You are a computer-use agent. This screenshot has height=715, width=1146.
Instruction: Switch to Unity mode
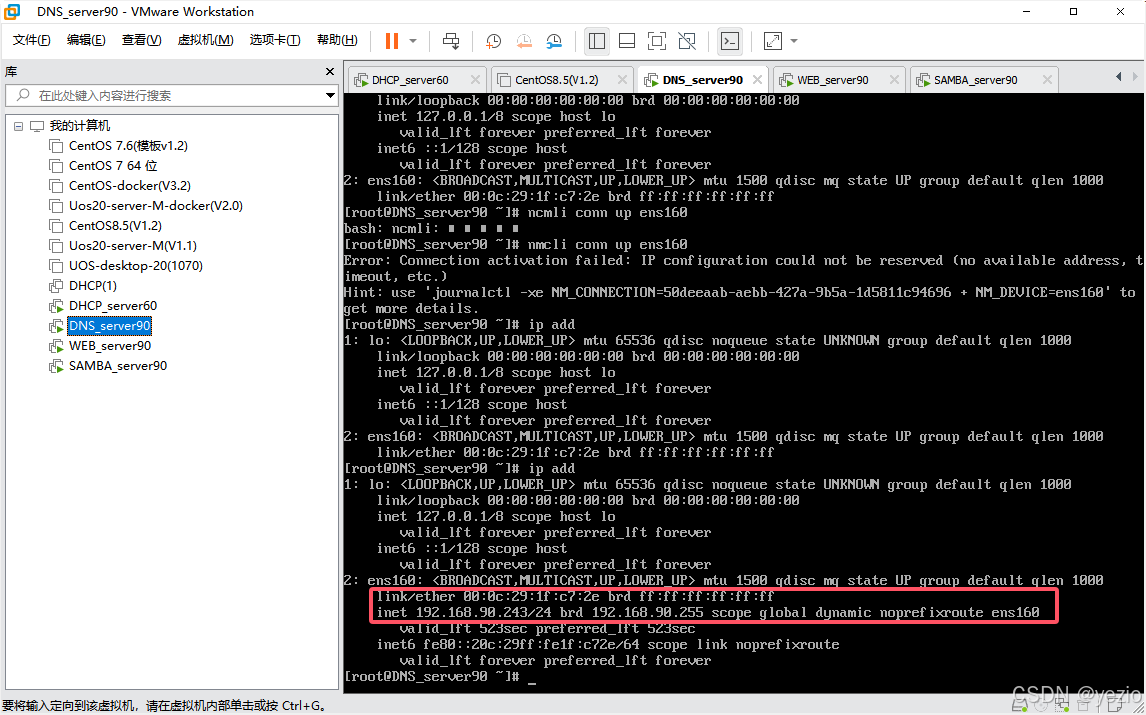tap(687, 41)
